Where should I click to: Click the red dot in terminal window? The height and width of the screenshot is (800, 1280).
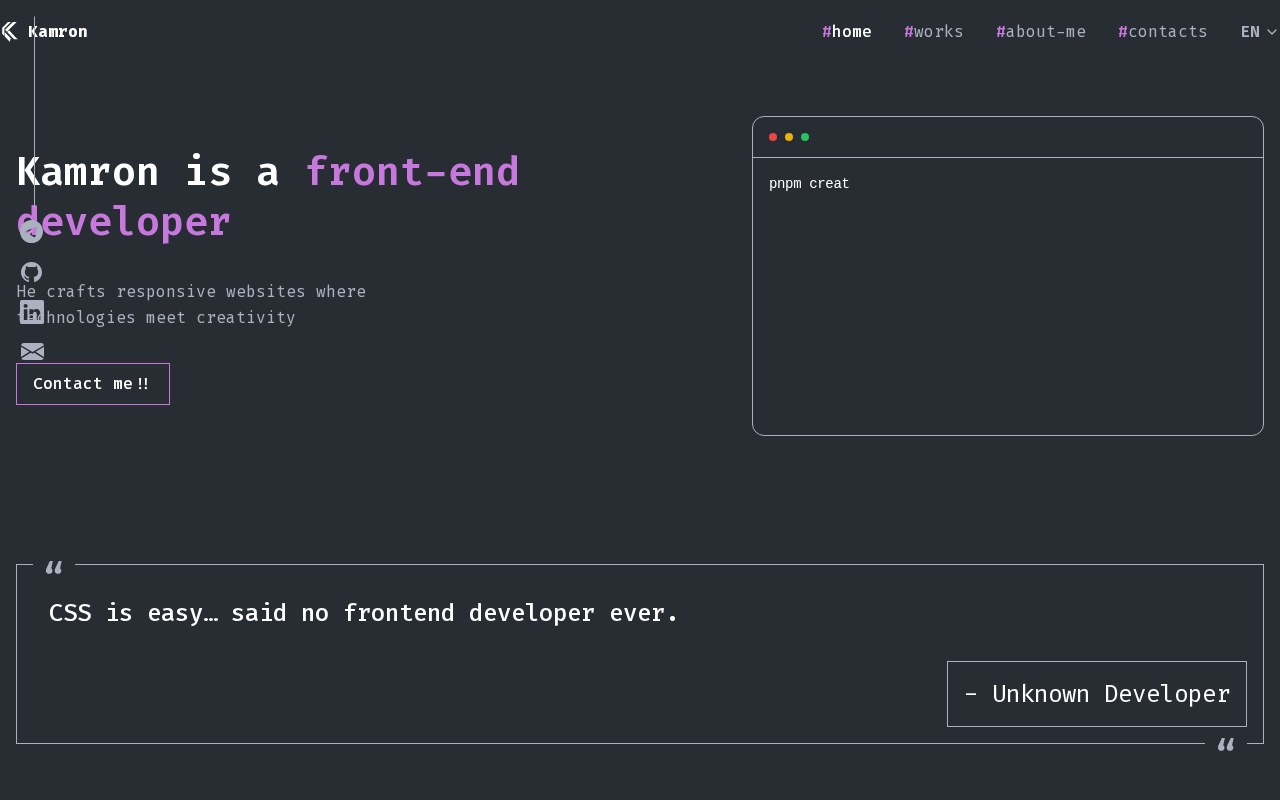tap(773, 137)
